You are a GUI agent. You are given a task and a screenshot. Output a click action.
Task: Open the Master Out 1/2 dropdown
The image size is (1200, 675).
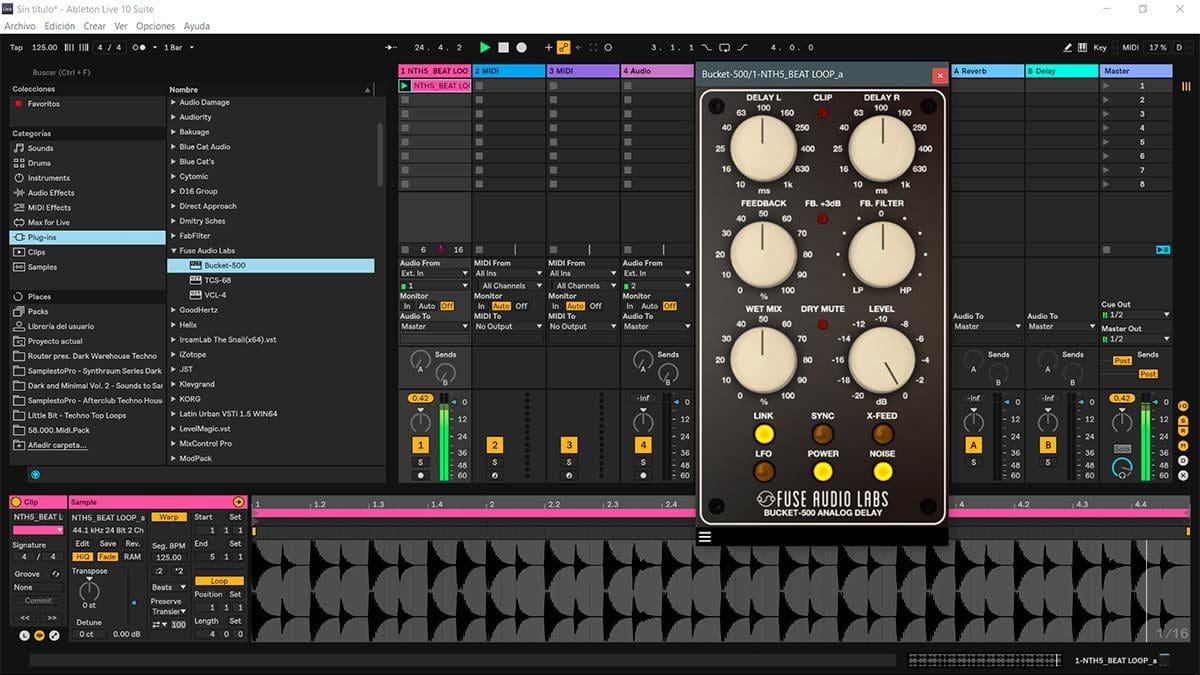[1134, 340]
